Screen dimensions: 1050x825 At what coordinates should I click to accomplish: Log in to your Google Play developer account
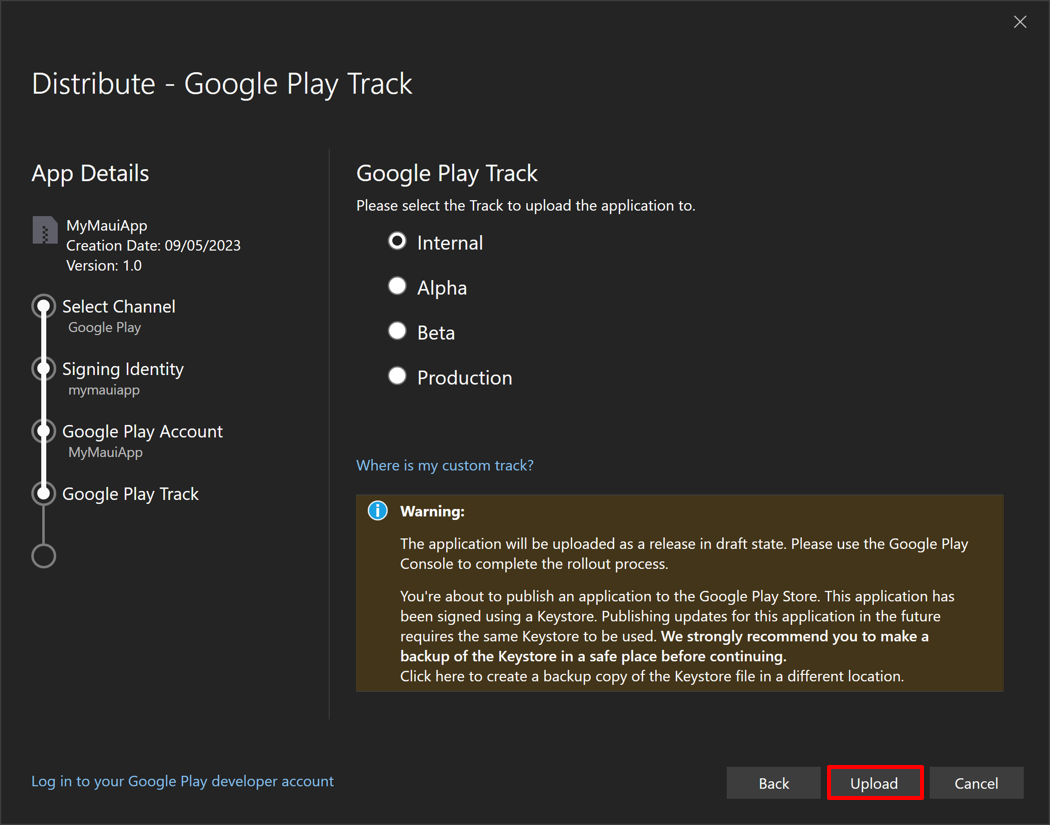(182, 781)
